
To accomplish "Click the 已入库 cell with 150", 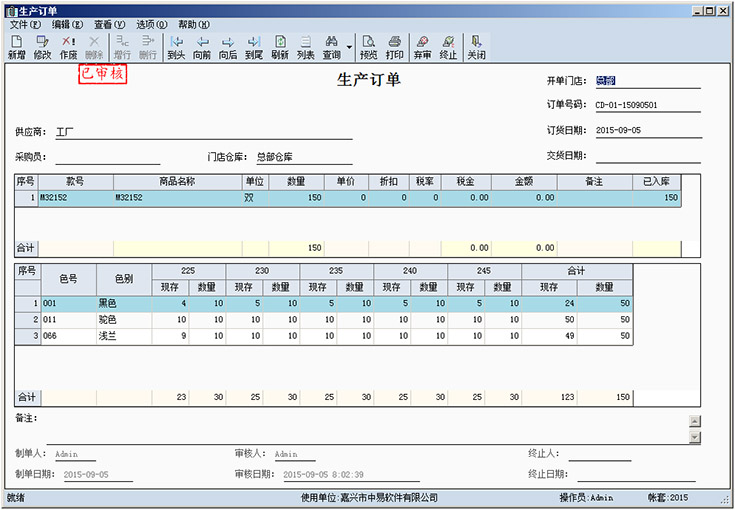I will pos(657,198).
